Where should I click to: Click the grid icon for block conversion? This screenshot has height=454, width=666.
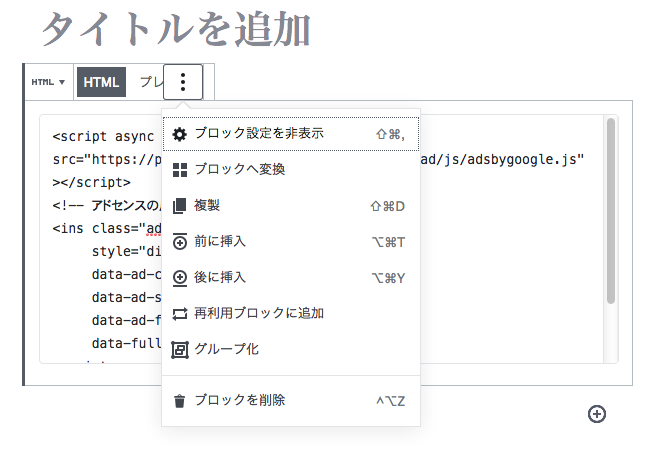[x=180, y=170]
